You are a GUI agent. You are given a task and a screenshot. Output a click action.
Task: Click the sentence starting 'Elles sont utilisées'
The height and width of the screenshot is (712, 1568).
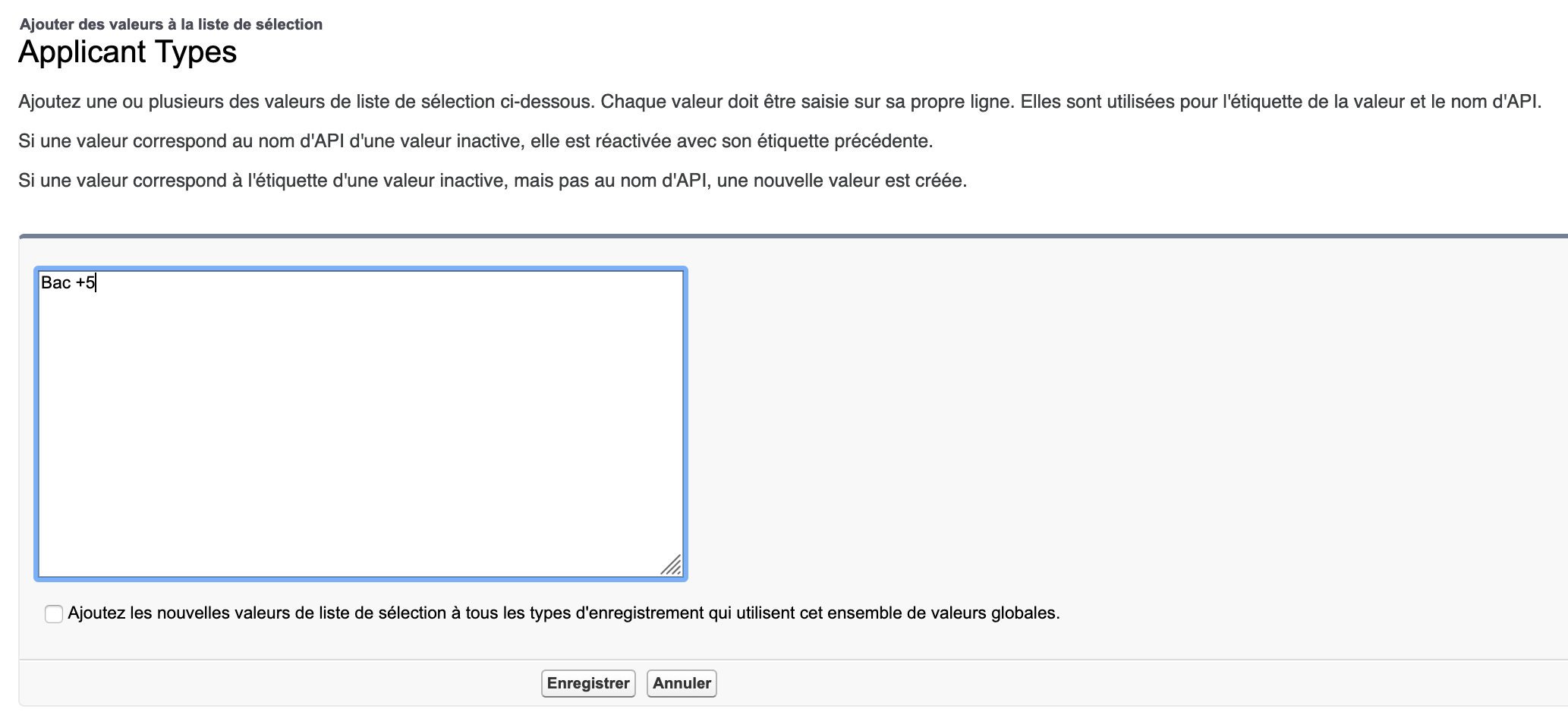(1280, 102)
